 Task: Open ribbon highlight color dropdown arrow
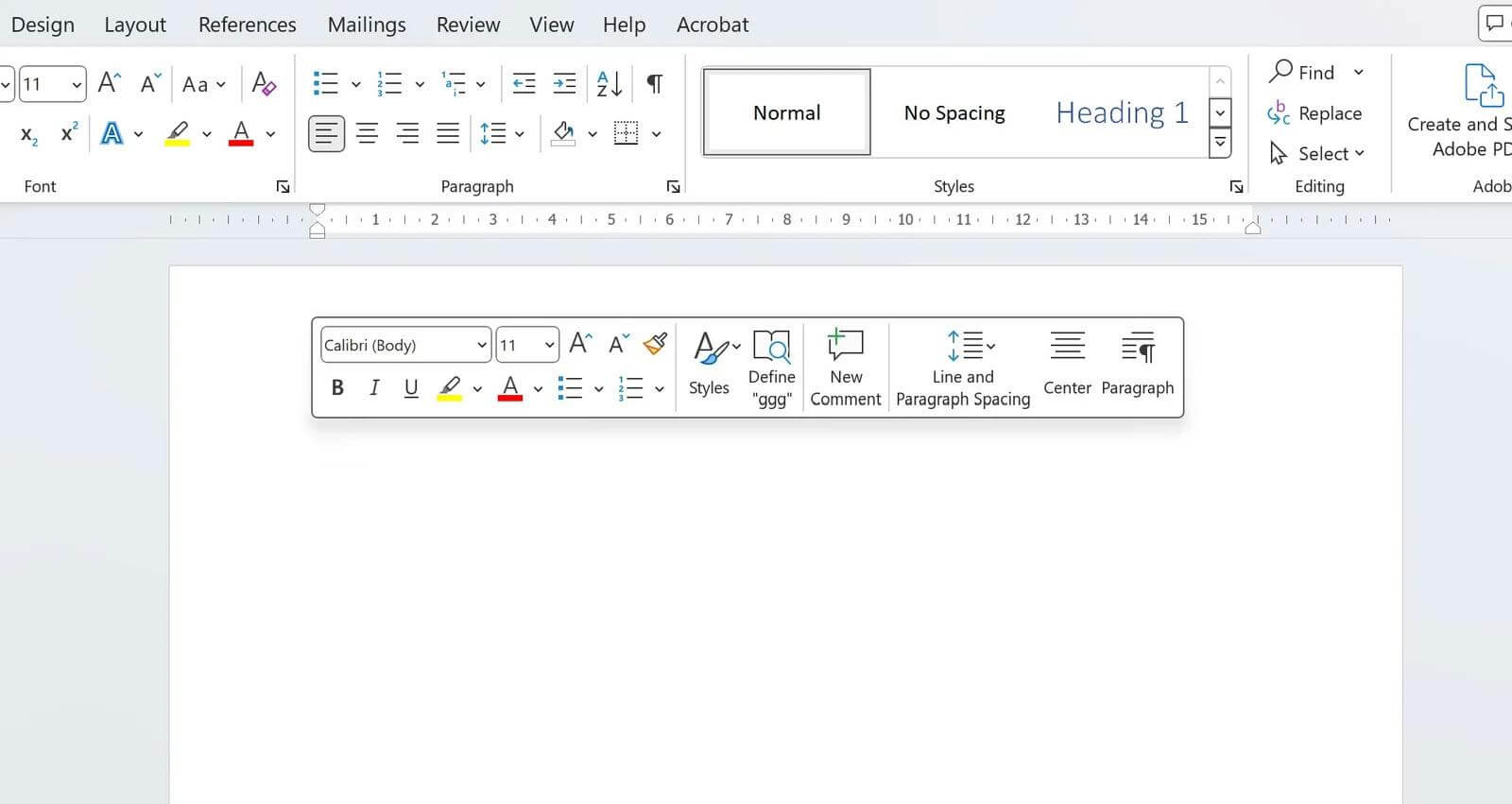click(206, 134)
